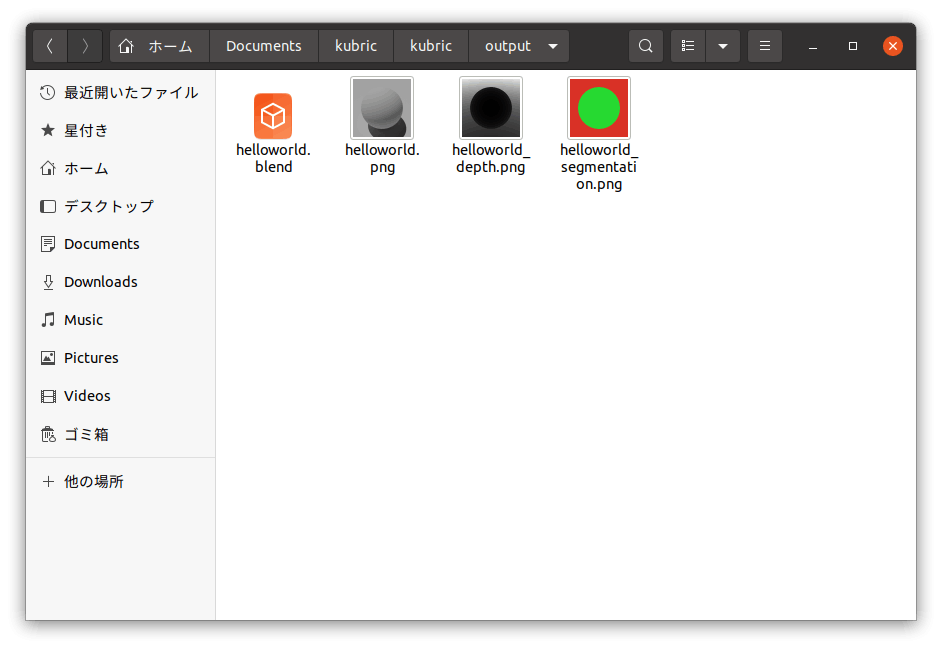Open view options dropdown arrow
The width and height of the screenshot is (942, 649).
[723, 46]
